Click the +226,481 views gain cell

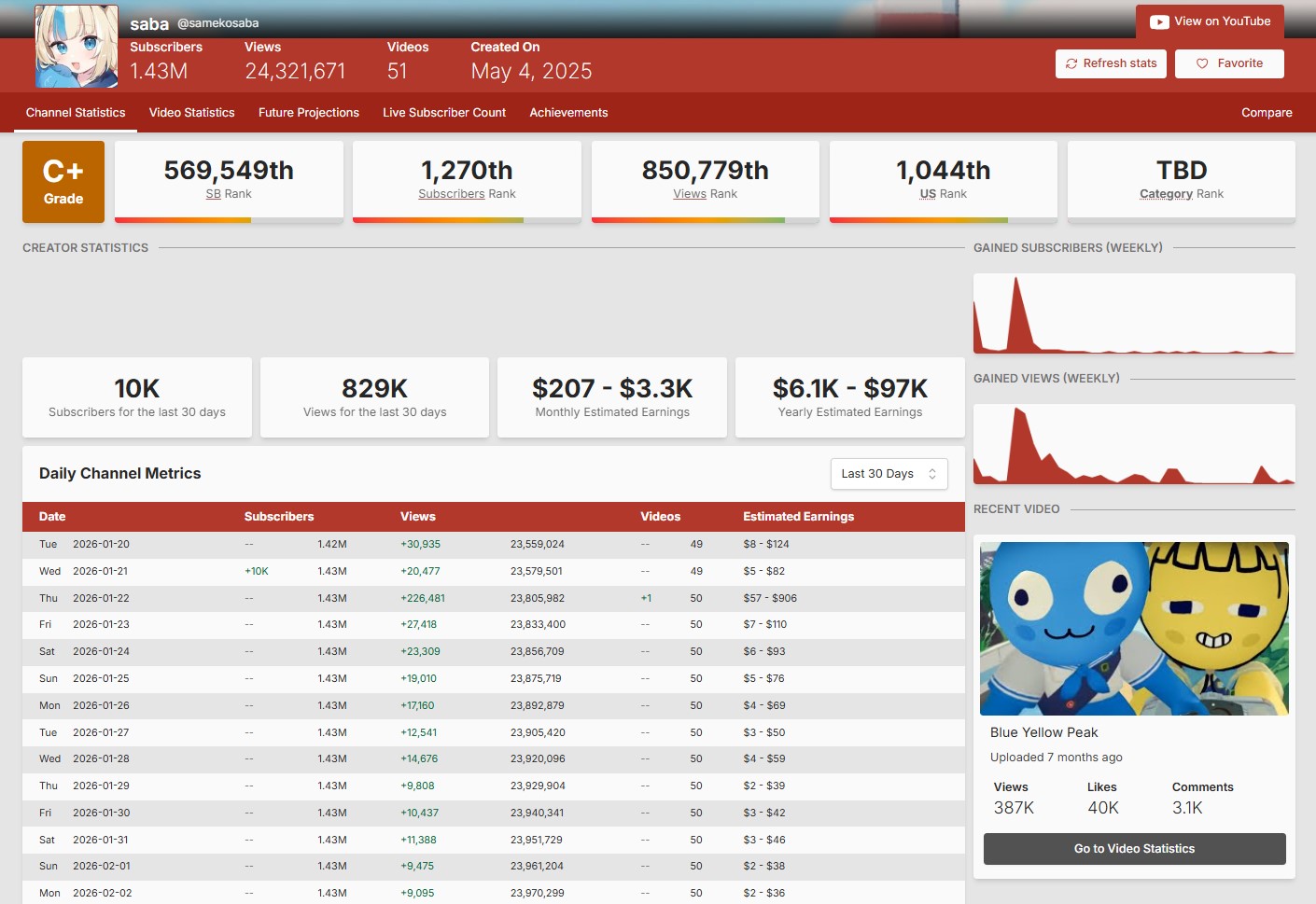tap(423, 599)
